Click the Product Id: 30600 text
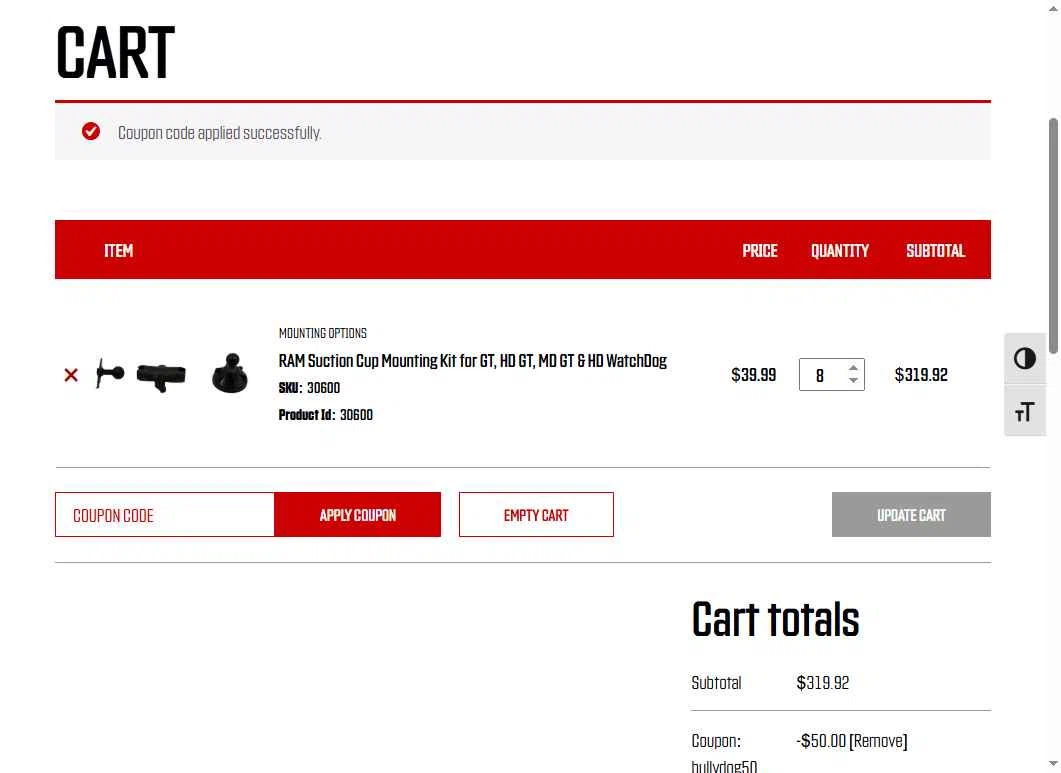The width and height of the screenshot is (1061, 773). pyautogui.click(x=325, y=415)
